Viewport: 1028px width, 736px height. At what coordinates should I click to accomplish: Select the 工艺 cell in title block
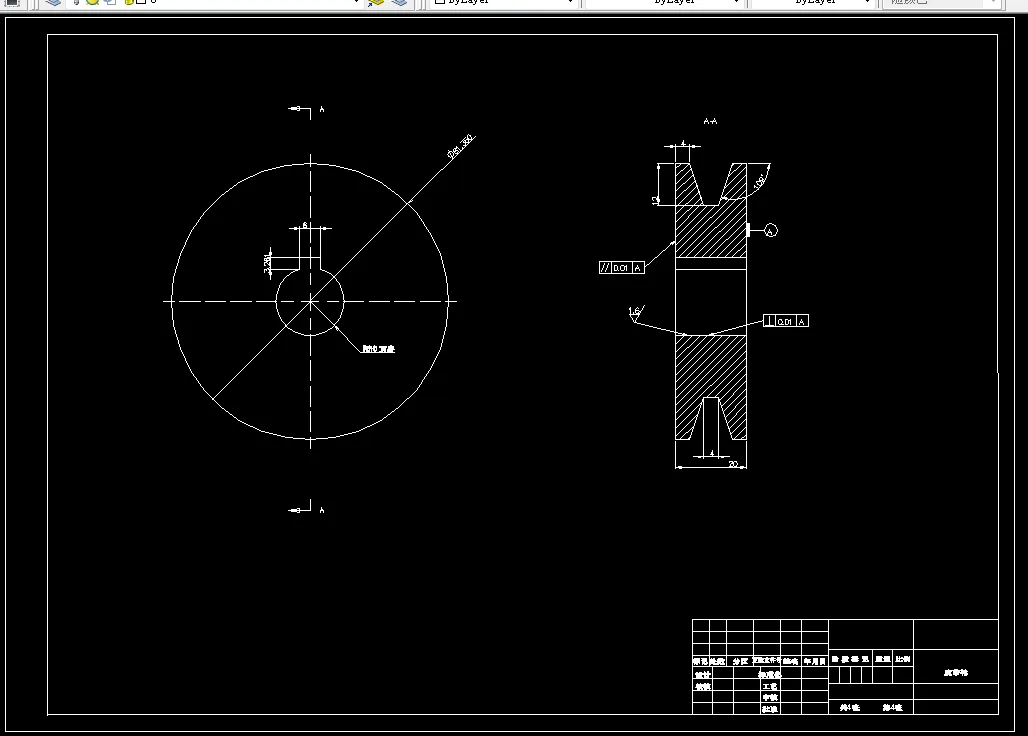770,686
